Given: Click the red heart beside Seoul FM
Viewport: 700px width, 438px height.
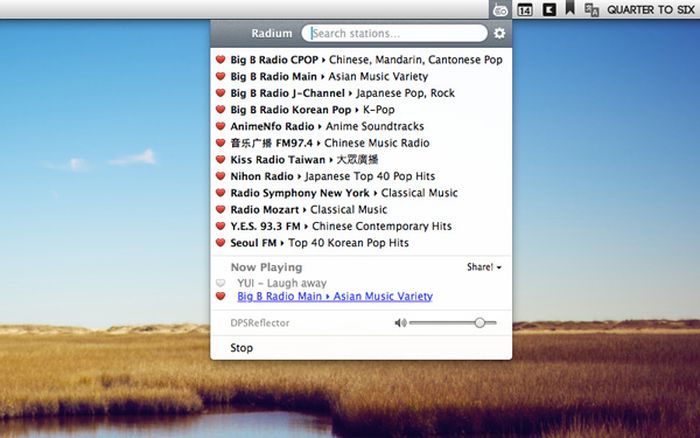Looking at the screenshot, I should [220, 243].
